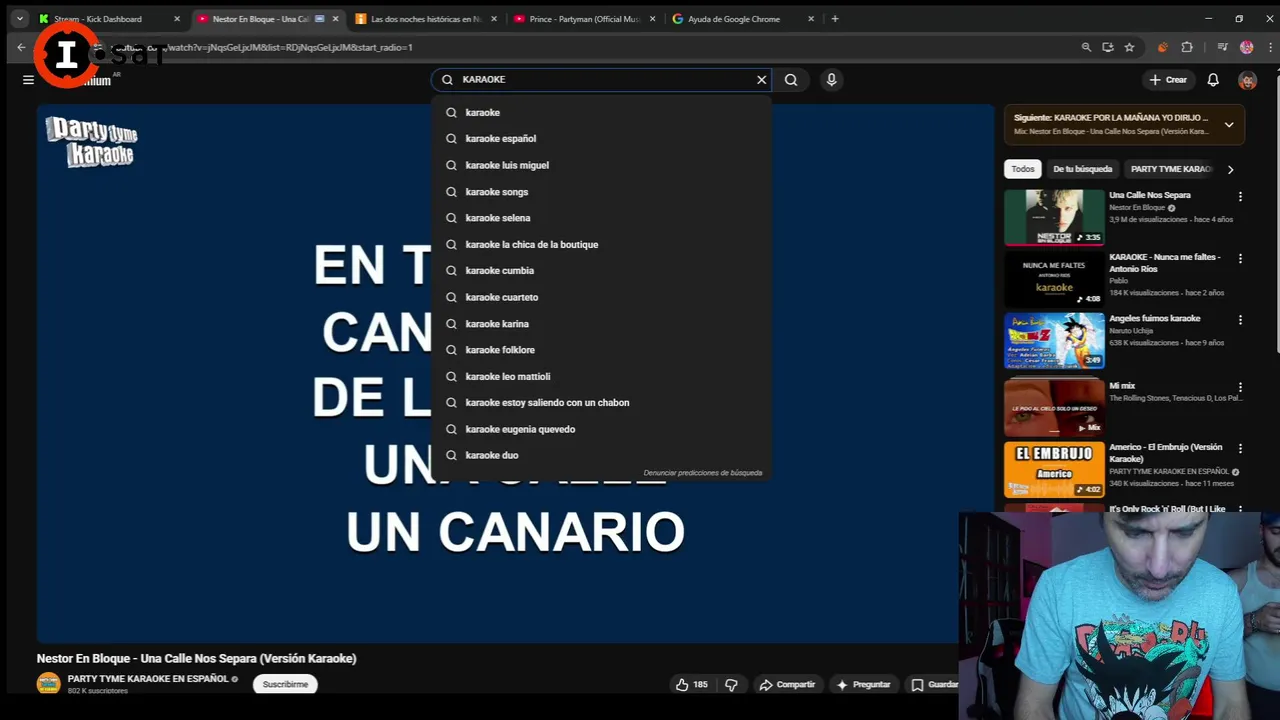Select suggestion "karaoke songs"
The image size is (1280, 720).
point(602,192)
